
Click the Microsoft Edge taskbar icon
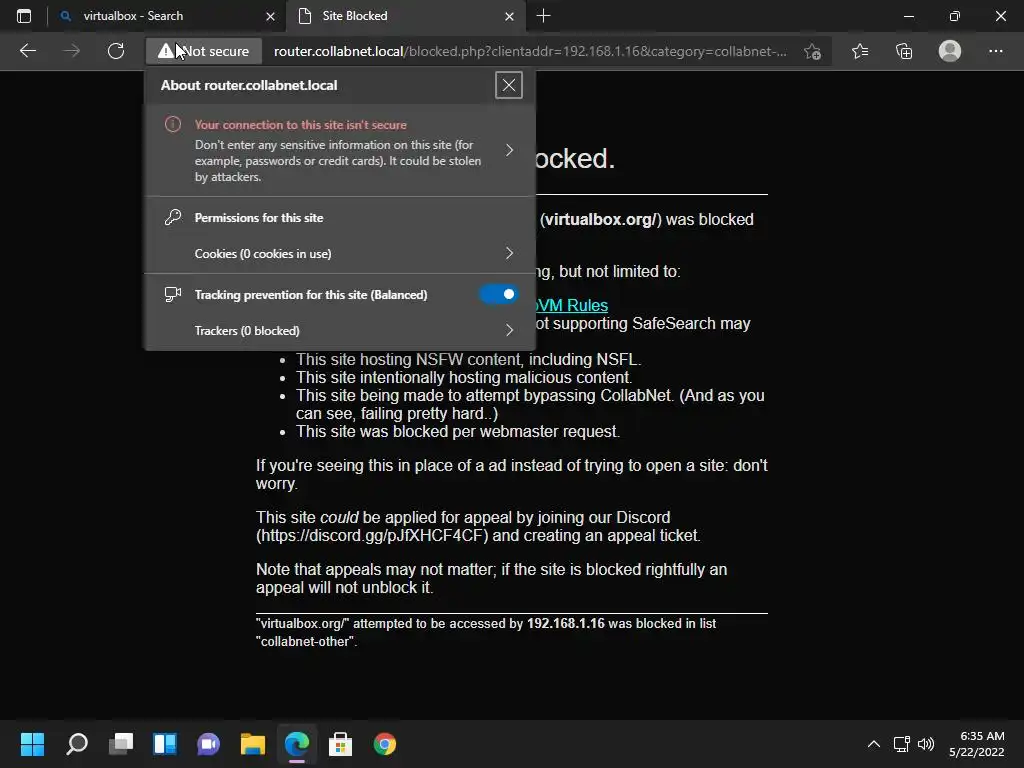coord(296,744)
